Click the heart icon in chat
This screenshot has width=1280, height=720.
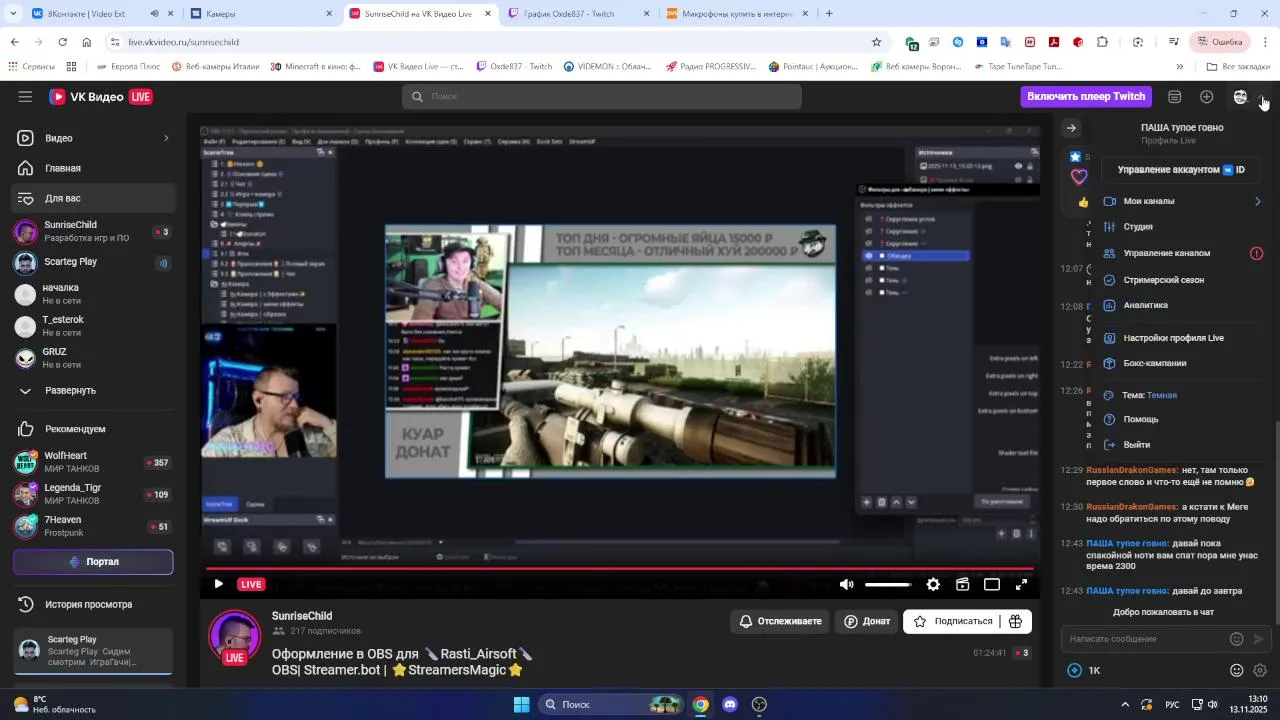(x=1079, y=177)
